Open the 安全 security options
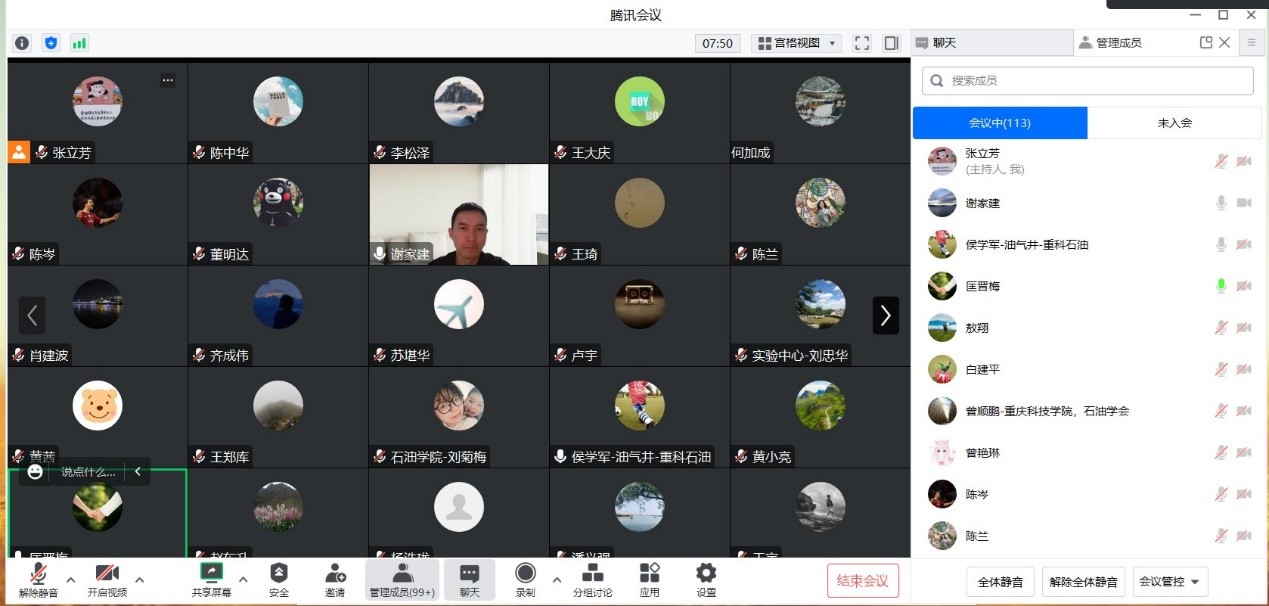 [x=279, y=578]
